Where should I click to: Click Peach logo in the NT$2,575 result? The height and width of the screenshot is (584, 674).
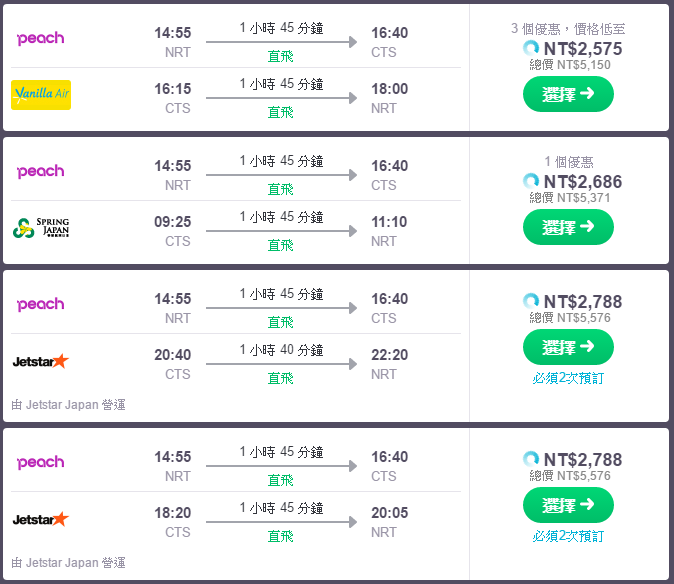click(x=41, y=38)
